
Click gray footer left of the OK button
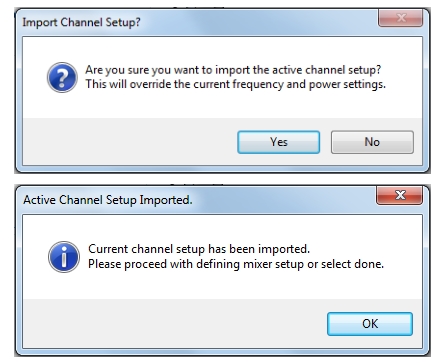click(x=175, y=323)
